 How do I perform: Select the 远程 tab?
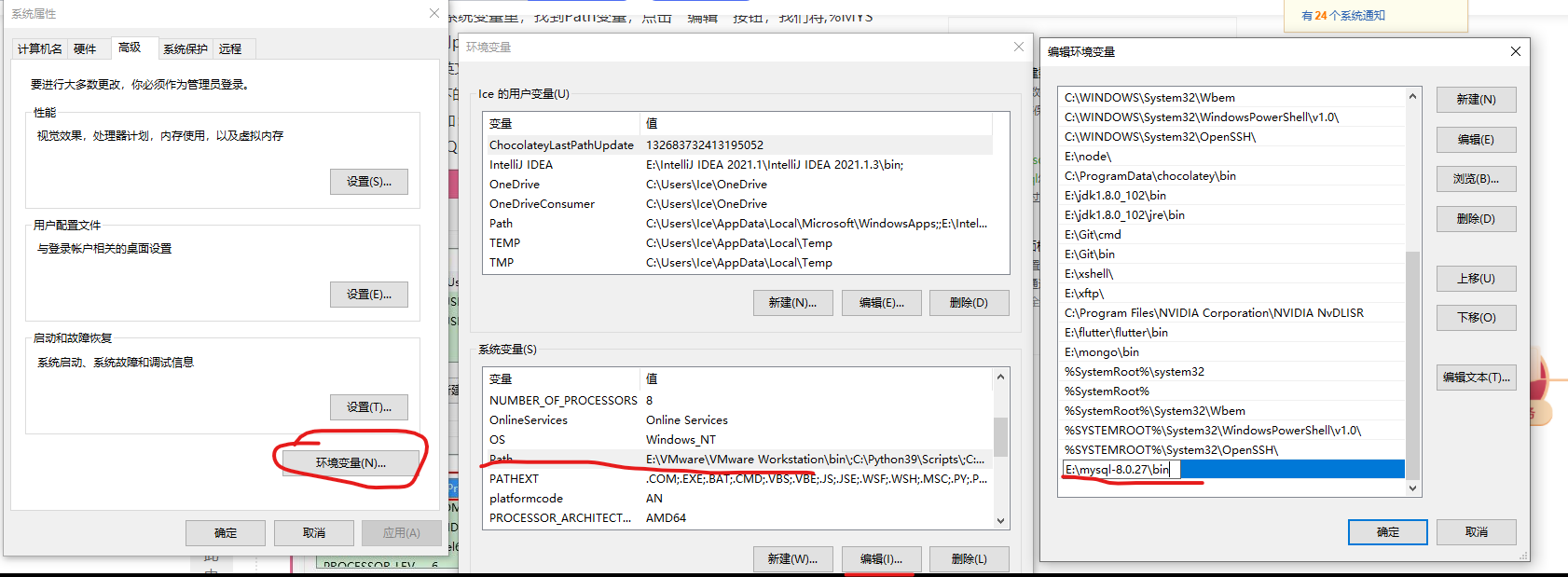tap(230, 48)
